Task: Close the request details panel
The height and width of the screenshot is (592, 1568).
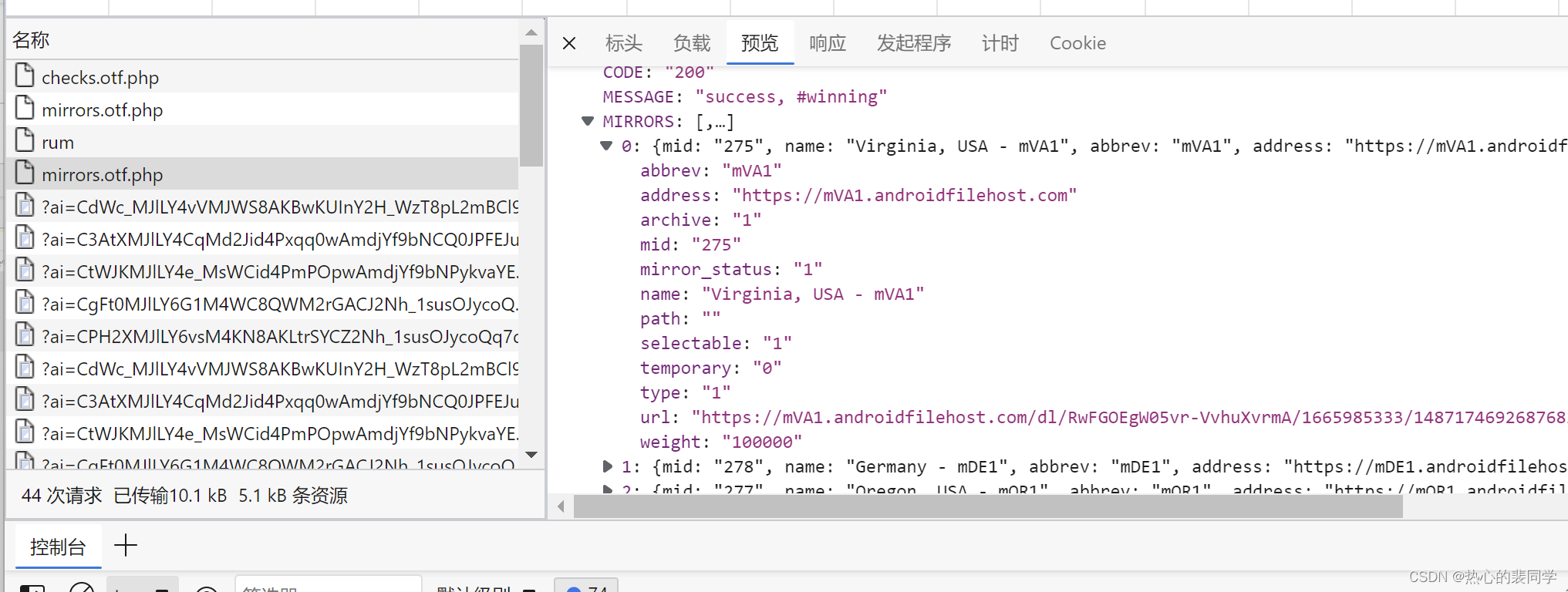Action: pyautogui.click(x=569, y=43)
